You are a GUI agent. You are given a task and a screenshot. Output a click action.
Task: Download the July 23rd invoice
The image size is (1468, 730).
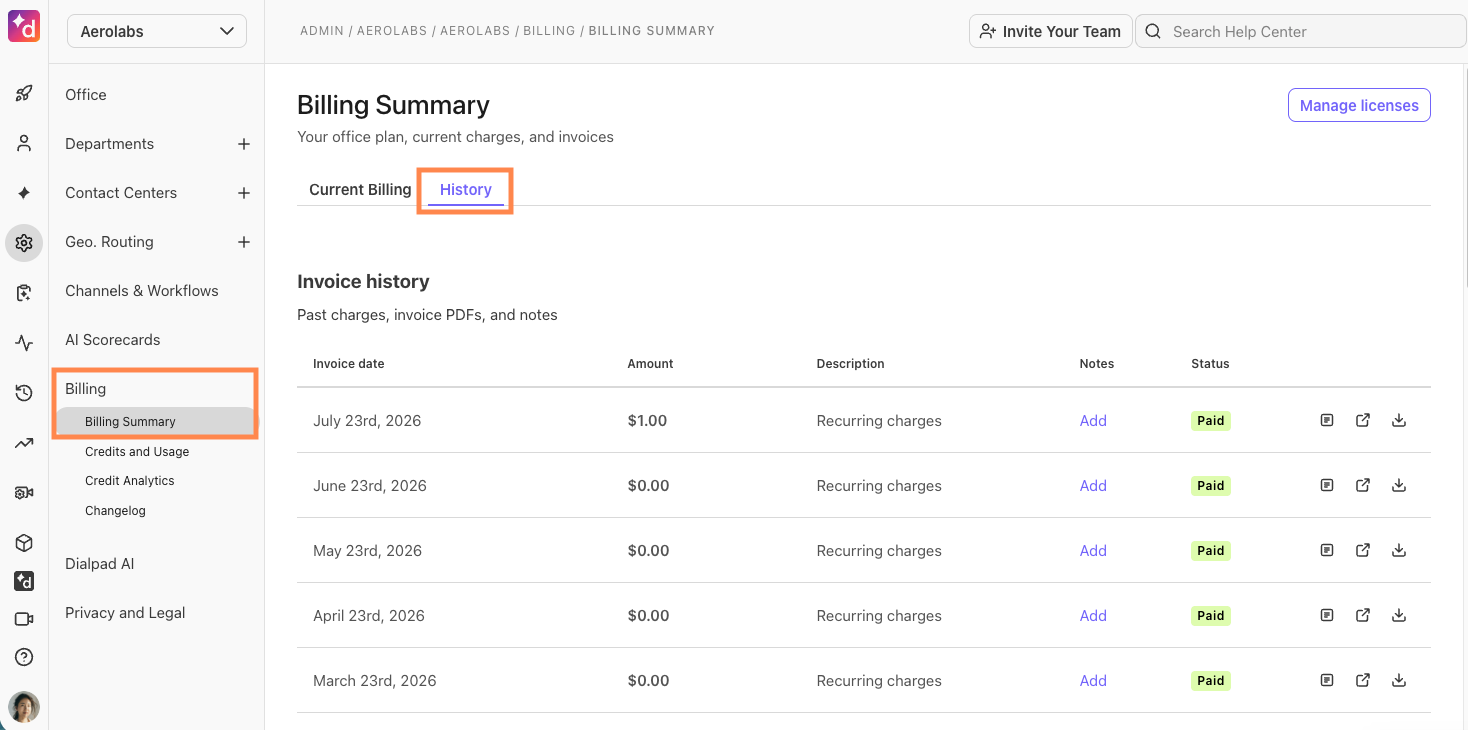(1399, 420)
